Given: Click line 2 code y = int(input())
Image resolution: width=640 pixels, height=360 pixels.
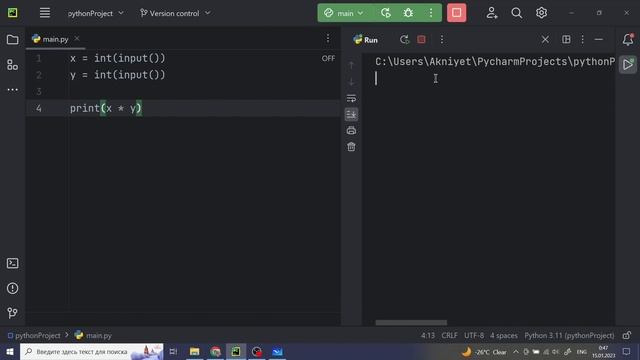Looking at the screenshot, I should 118,75.
